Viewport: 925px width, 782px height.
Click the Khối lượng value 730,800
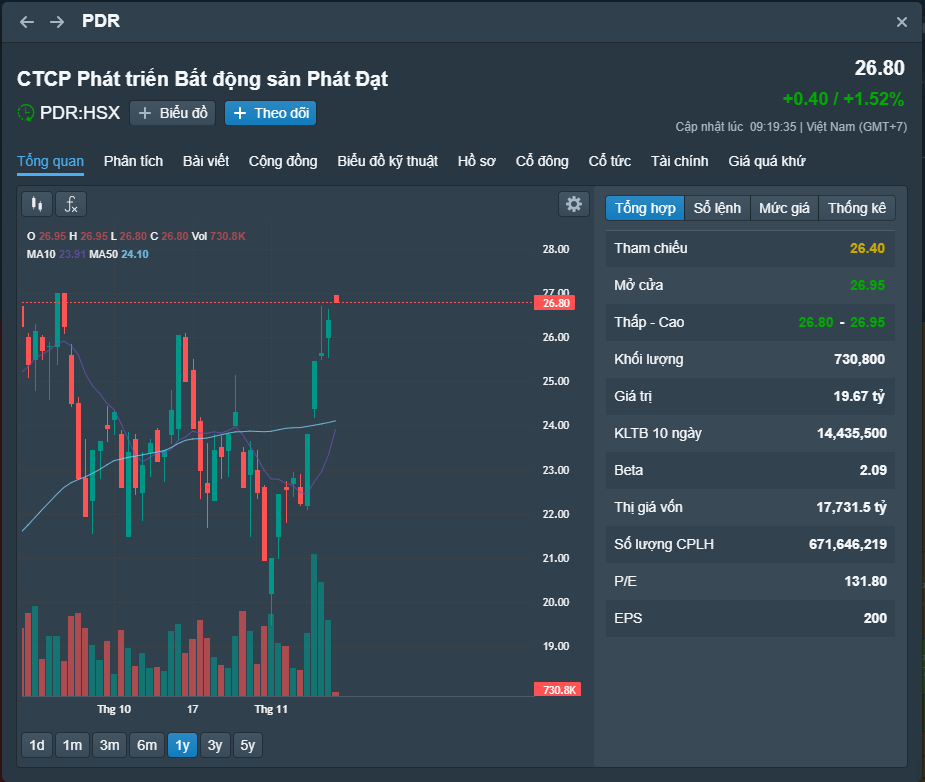pos(860,359)
